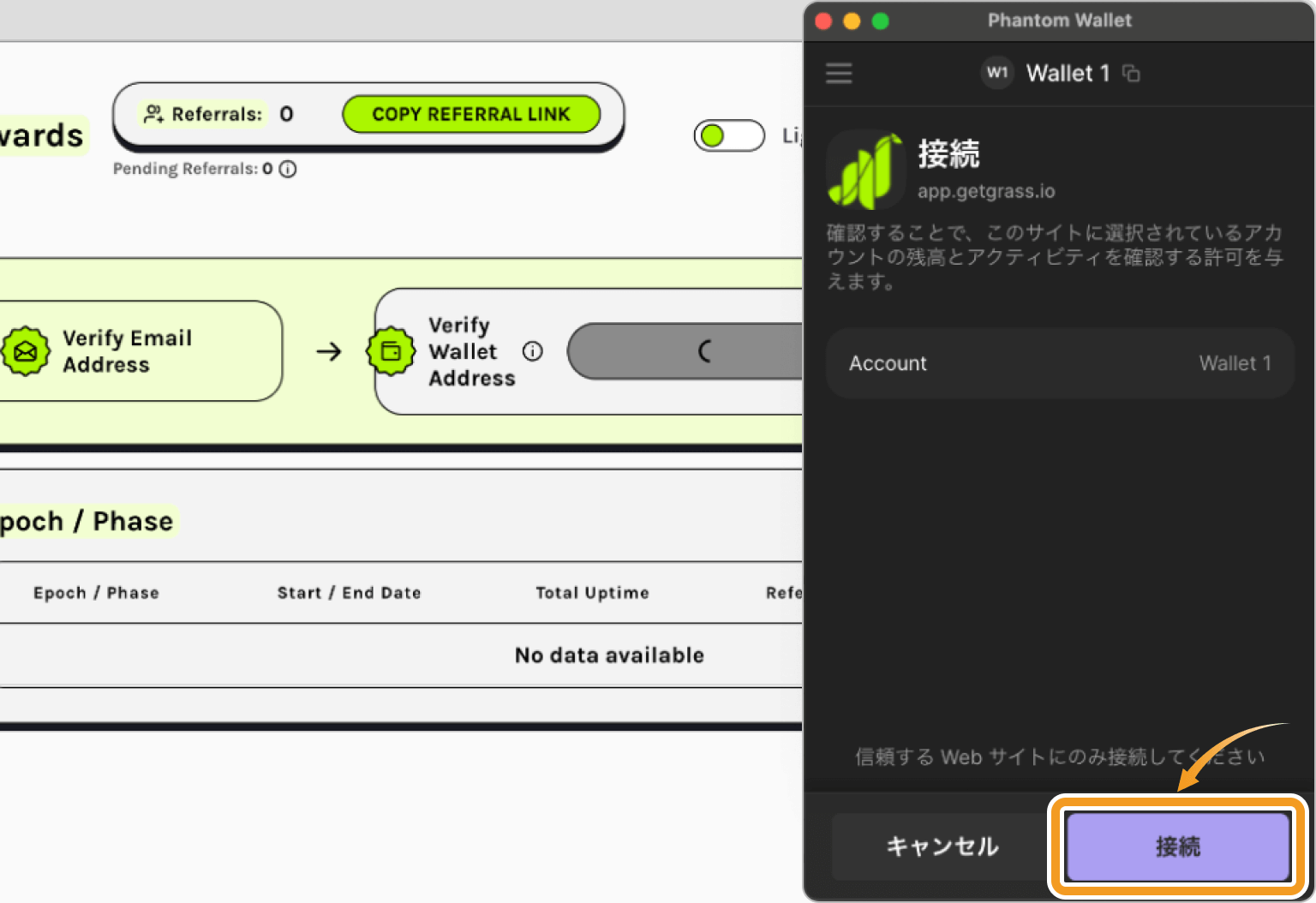Image resolution: width=1316 pixels, height=903 pixels.
Task: Click the Wallet 1 title text
Action: pyautogui.click(x=1068, y=74)
